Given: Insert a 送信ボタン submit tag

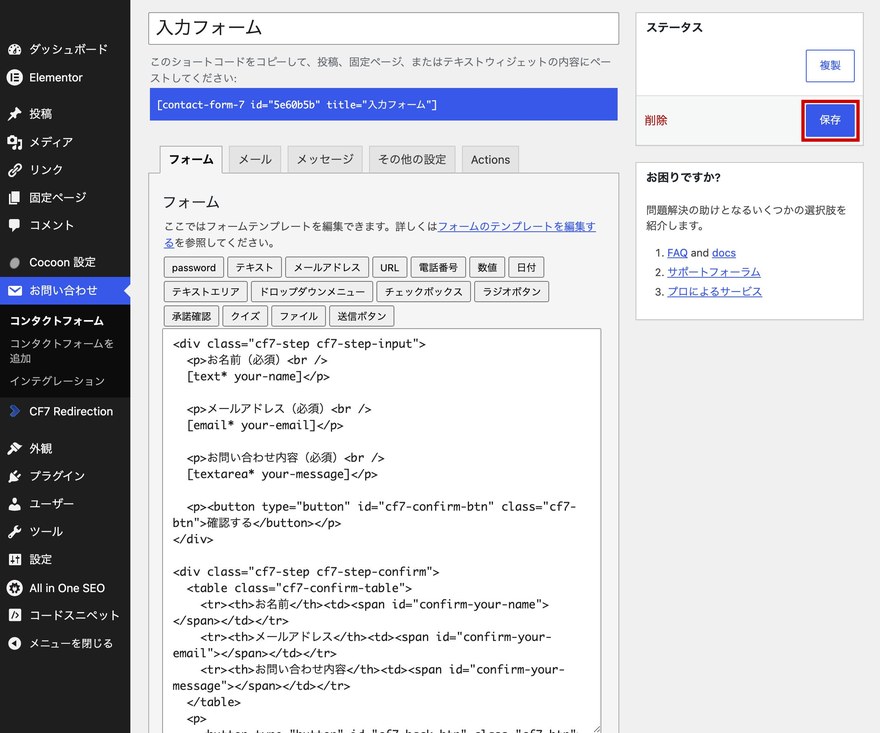Looking at the screenshot, I should (362, 316).
